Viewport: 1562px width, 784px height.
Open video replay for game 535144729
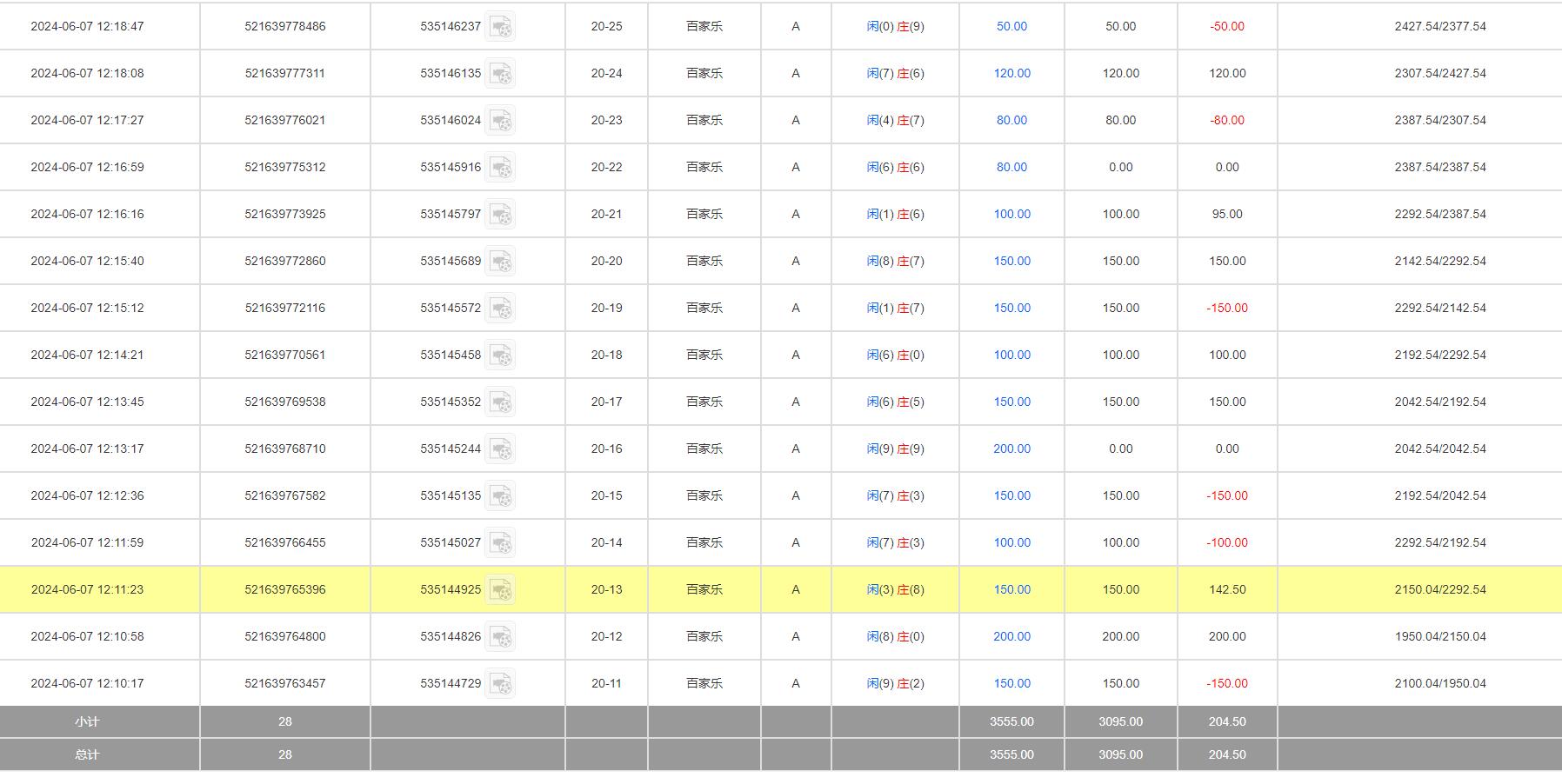coord(500,684)
